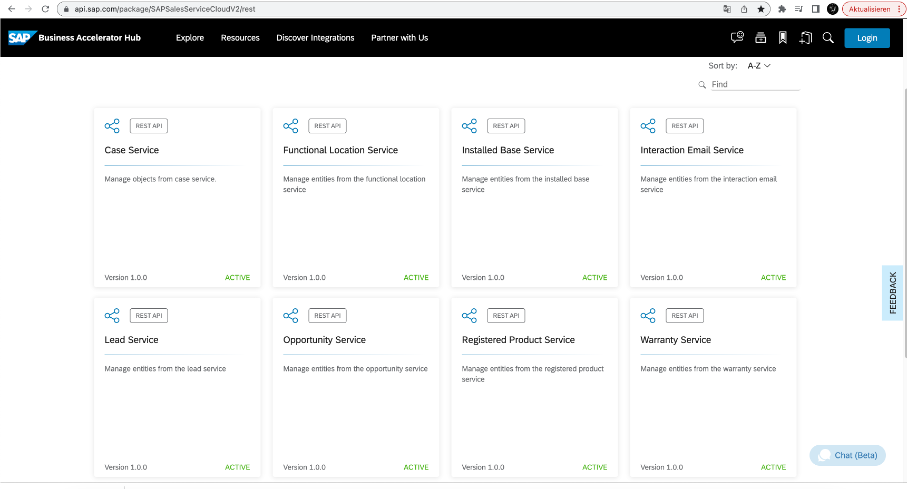Open the feedback chat bubble icon in header
Viewport: 908px width, 490px height.
tap(737, 38)
